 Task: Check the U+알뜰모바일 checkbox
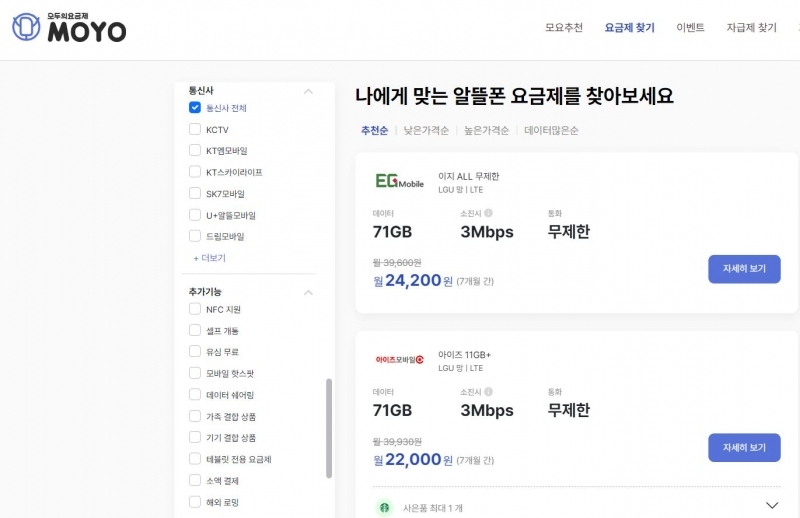tap(194, 214)
